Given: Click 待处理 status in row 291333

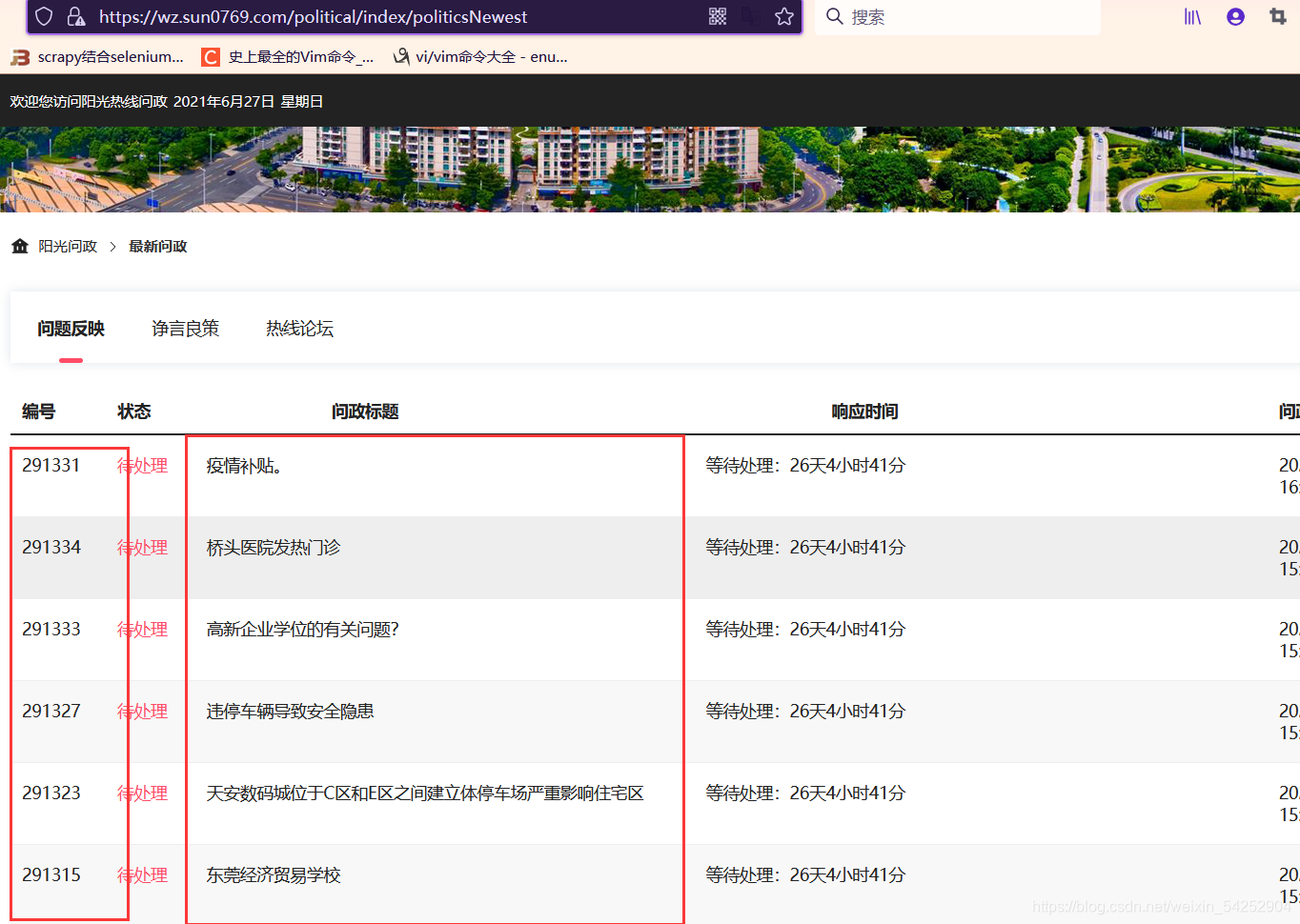Looking at the screenshot, I should coord(143,630).
